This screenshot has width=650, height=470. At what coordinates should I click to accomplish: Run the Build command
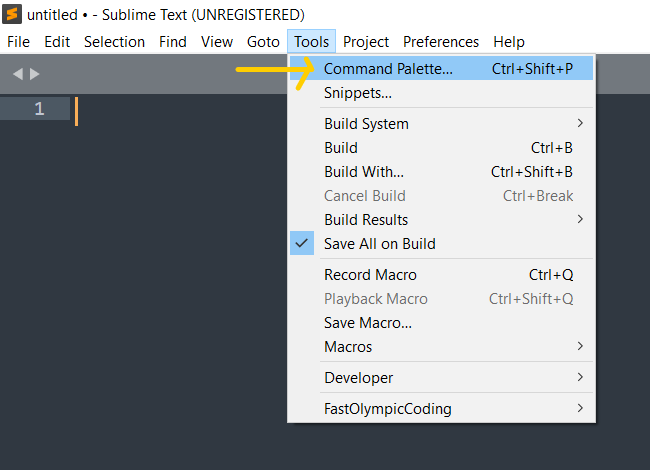click(x=341, y=148)
